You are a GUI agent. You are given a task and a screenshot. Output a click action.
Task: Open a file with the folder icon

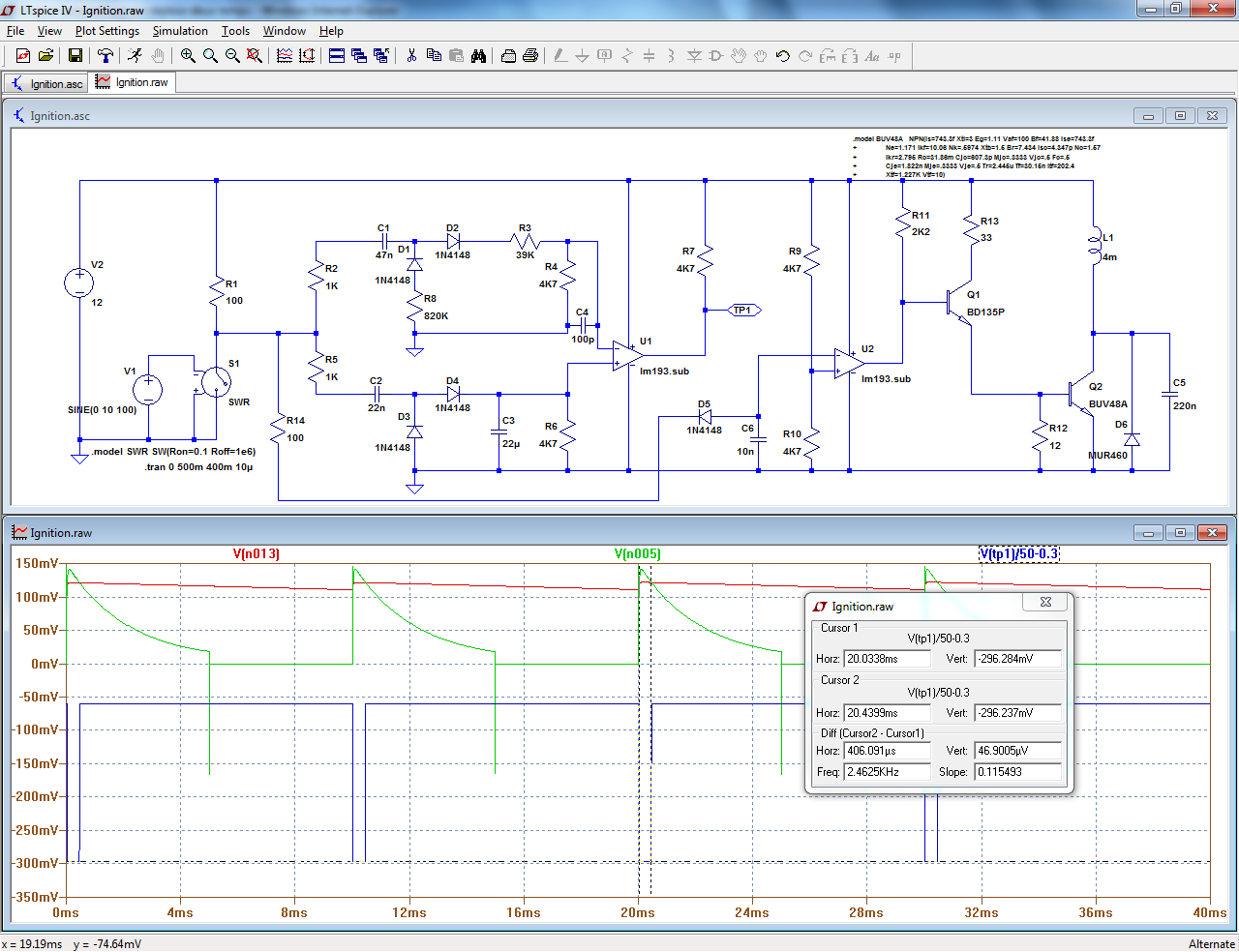click(x=45, y=56)
